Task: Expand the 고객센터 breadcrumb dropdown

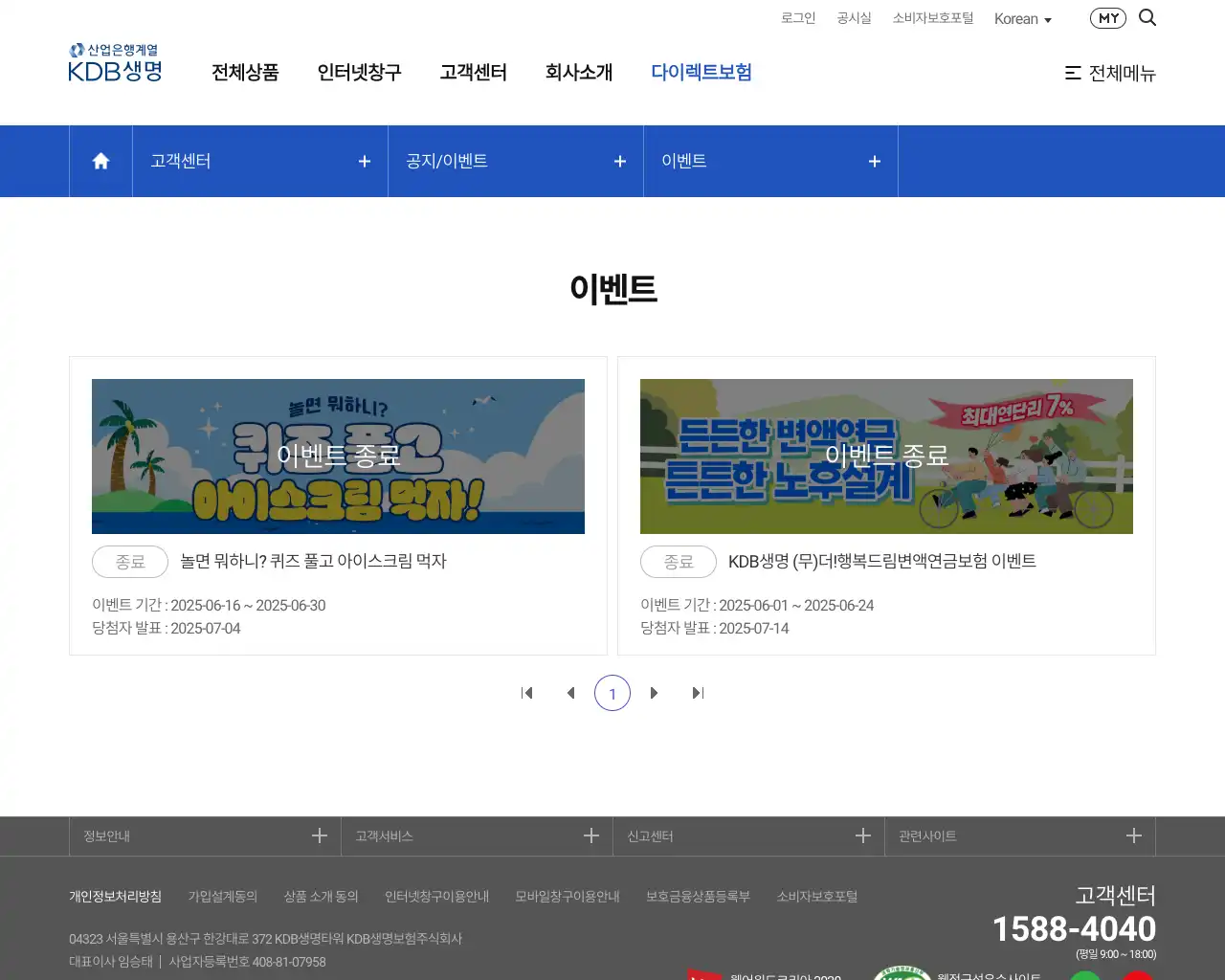Action: (x=364, y=161)
